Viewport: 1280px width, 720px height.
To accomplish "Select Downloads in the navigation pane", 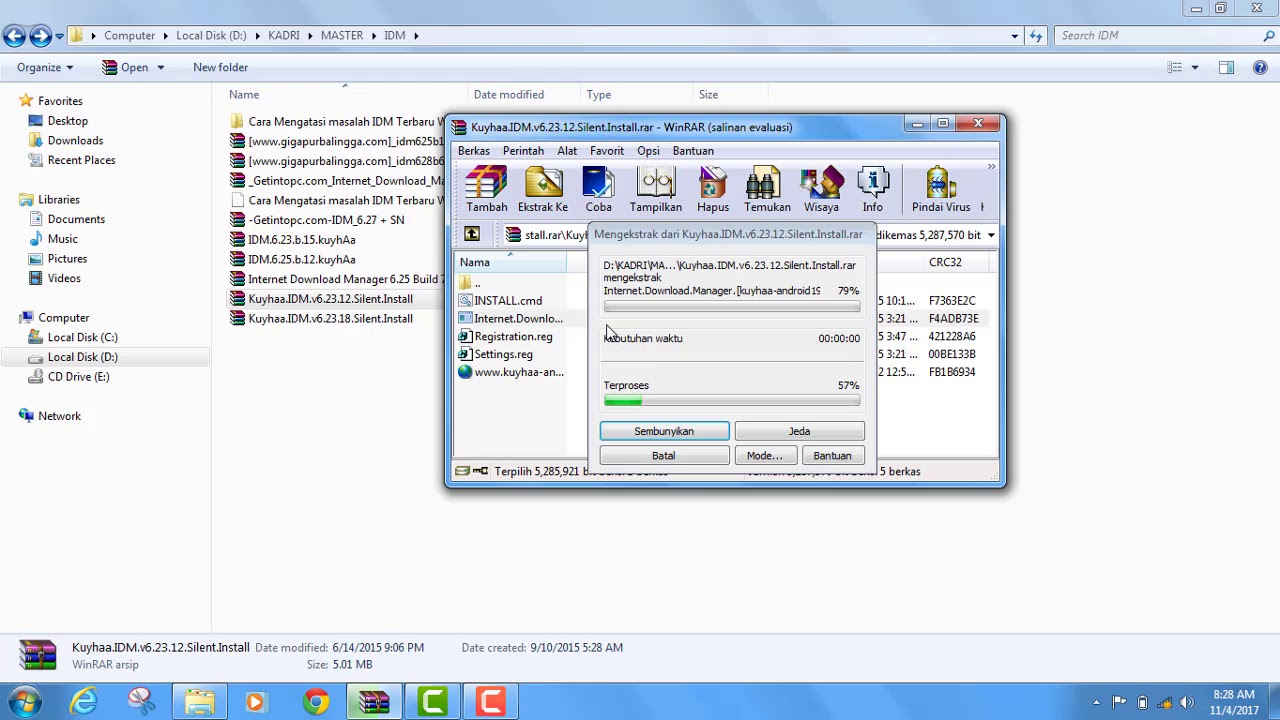I will 75,141.
